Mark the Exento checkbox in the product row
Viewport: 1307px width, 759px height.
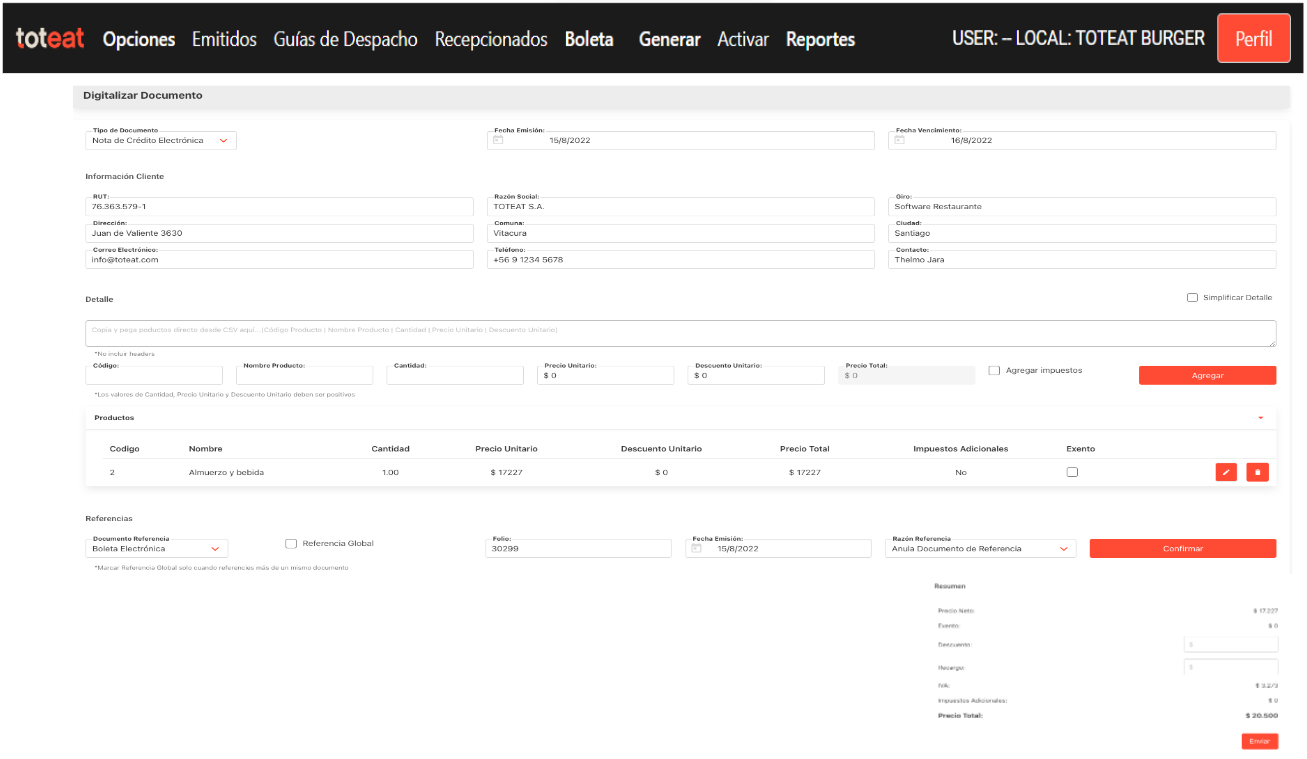(1071, 471)
